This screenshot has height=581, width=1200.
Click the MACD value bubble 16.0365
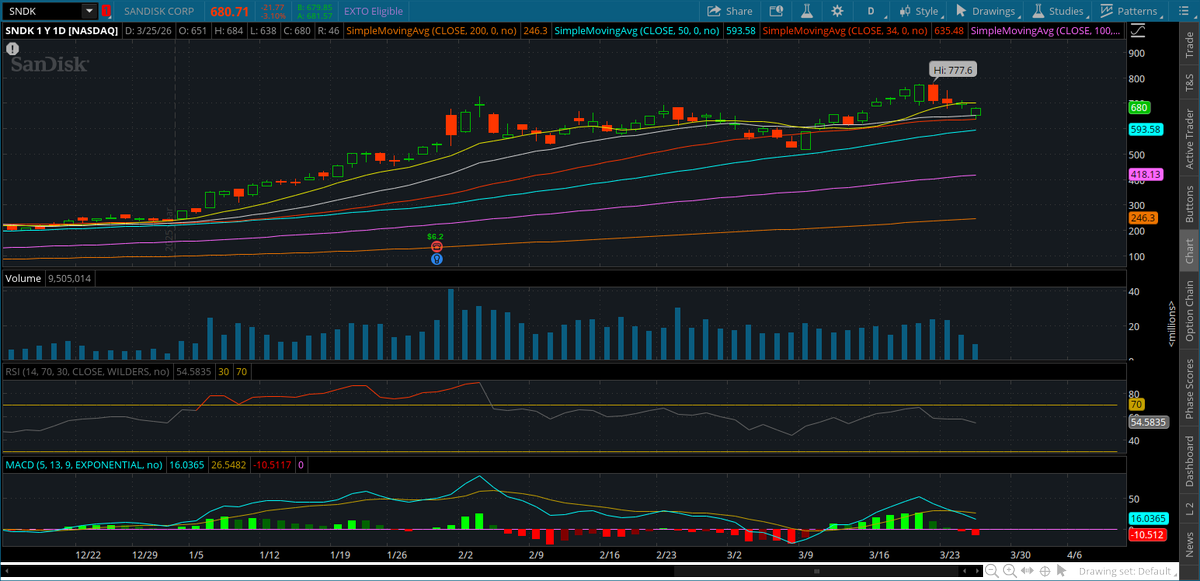[1147, 519]
